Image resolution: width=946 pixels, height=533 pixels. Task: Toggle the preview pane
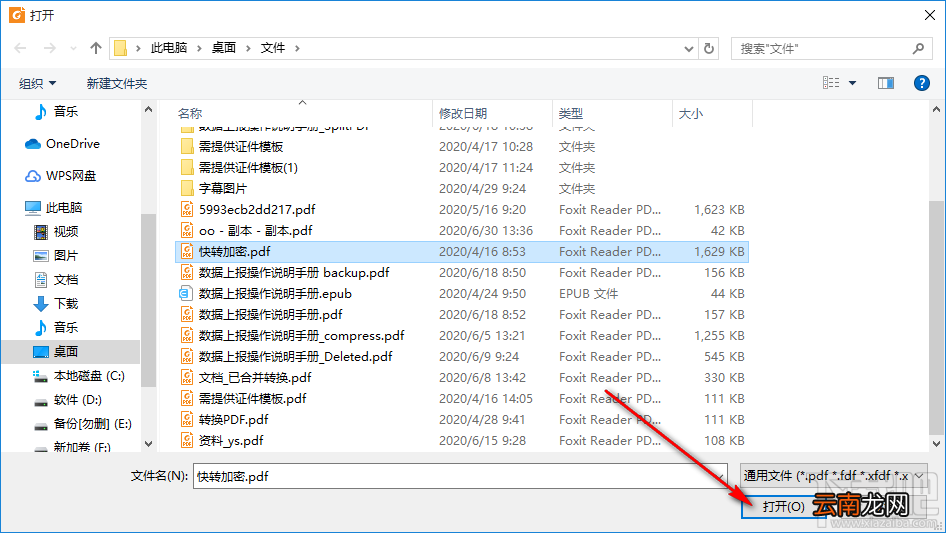coord(886,83)
